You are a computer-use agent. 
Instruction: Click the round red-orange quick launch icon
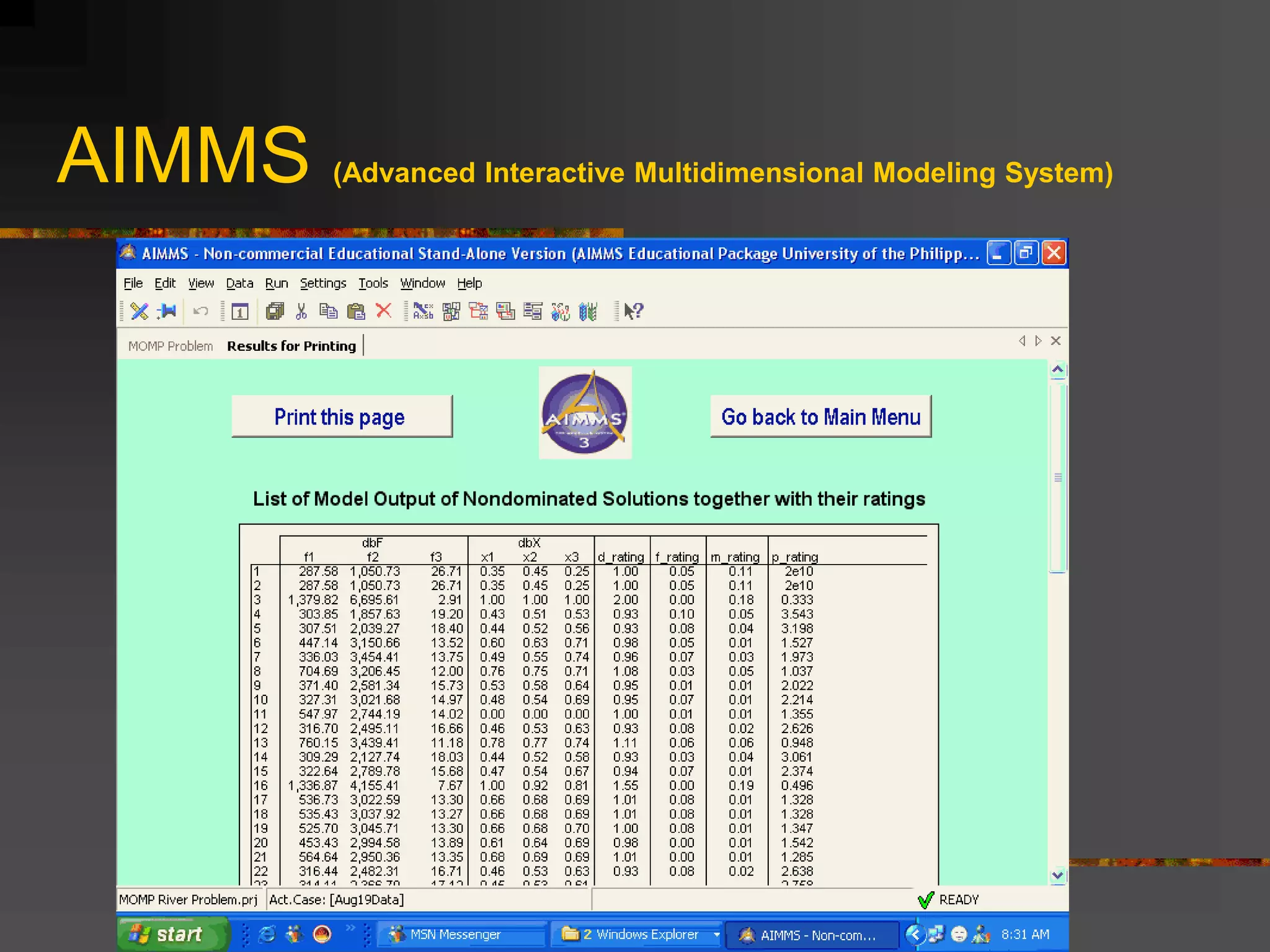point(322,934)
